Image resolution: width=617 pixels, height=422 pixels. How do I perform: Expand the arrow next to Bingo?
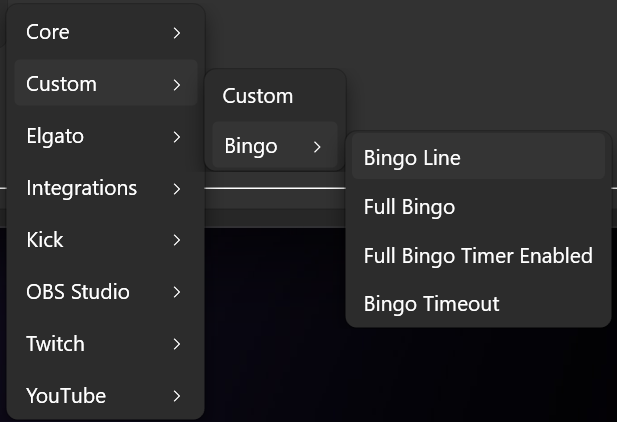click(x=317, y=147)
